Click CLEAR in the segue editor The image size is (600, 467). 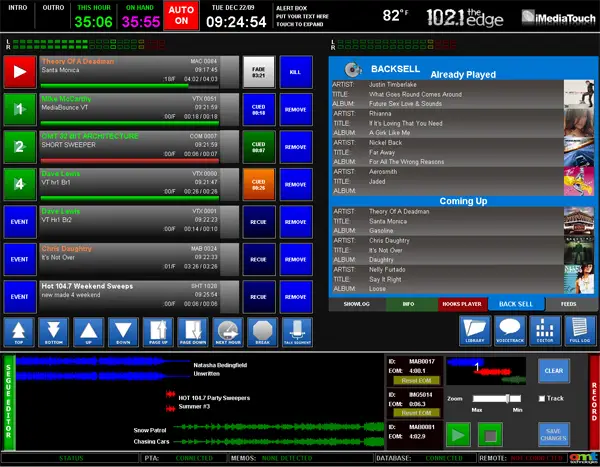(x=554, y=371)
